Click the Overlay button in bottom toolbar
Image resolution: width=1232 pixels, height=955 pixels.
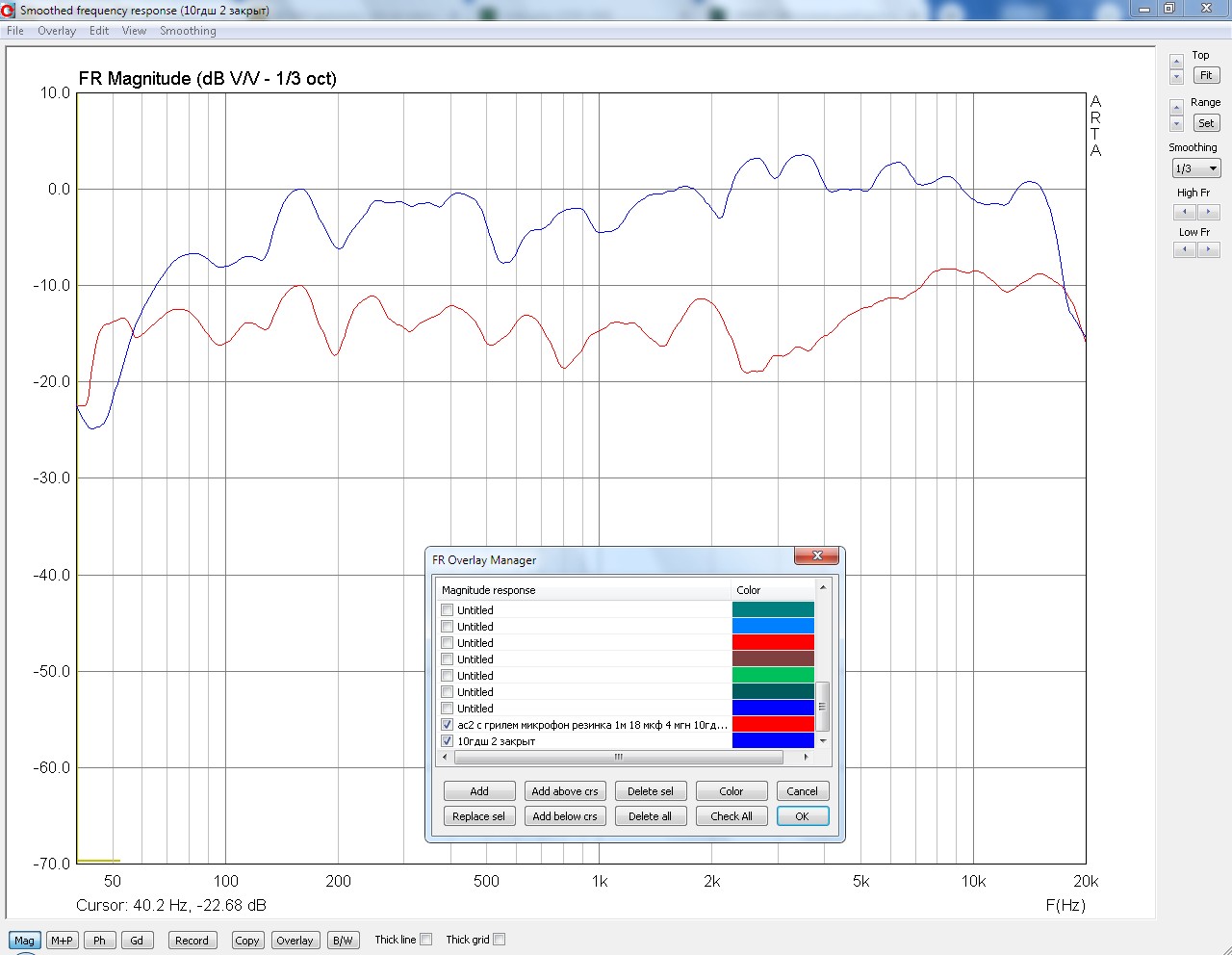pos(295,941)
